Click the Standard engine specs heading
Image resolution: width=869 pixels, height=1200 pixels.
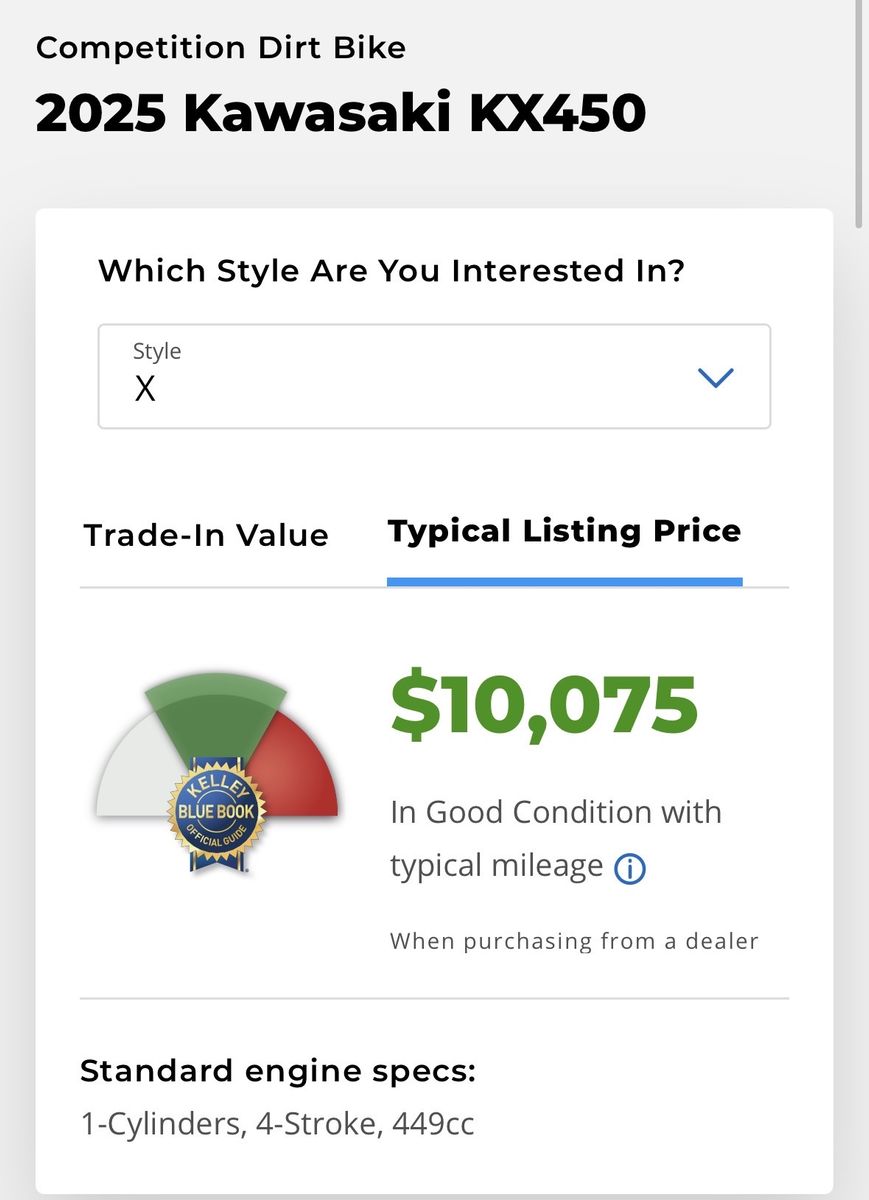pos(277,1071)
